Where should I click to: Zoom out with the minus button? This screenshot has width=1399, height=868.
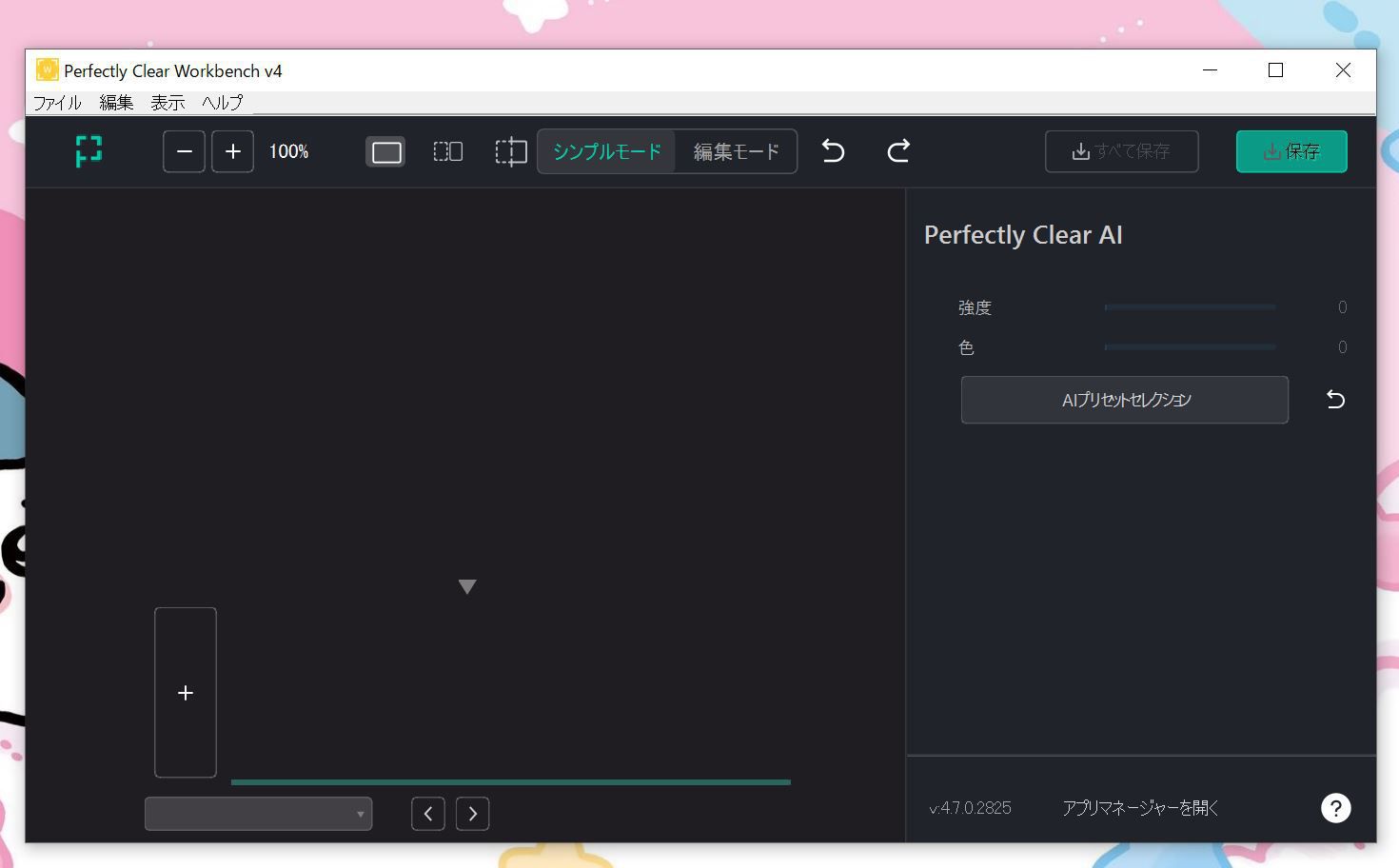[x=185, y=151]
